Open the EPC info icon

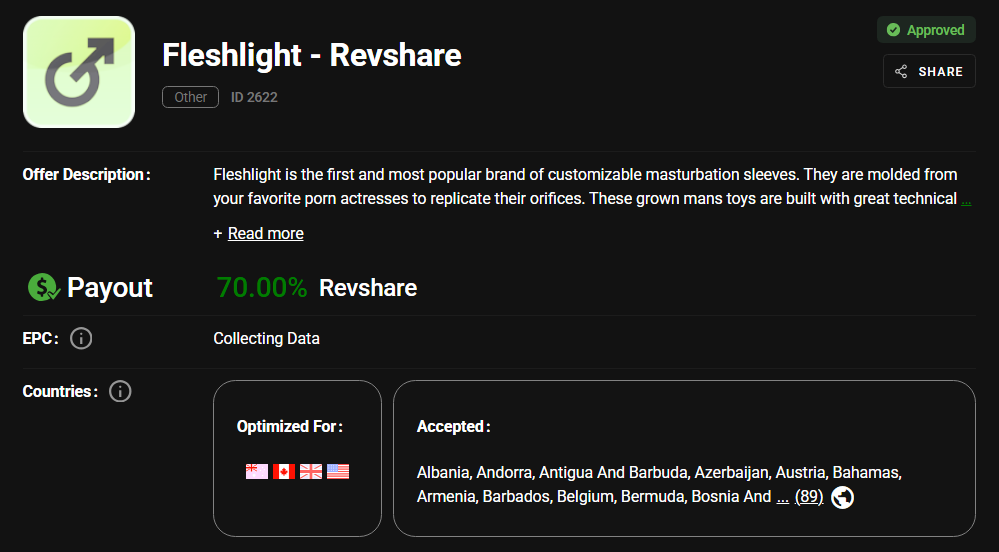[x=81, y=338]
